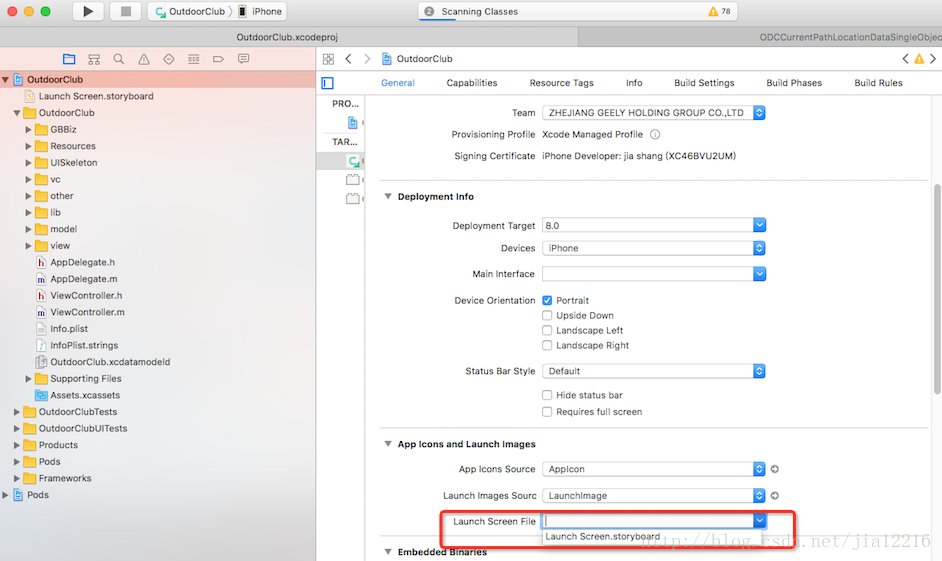Open the report navigator speech-bubble icon
Viewport: 942px width, 561px height.
tap(243, 59)
